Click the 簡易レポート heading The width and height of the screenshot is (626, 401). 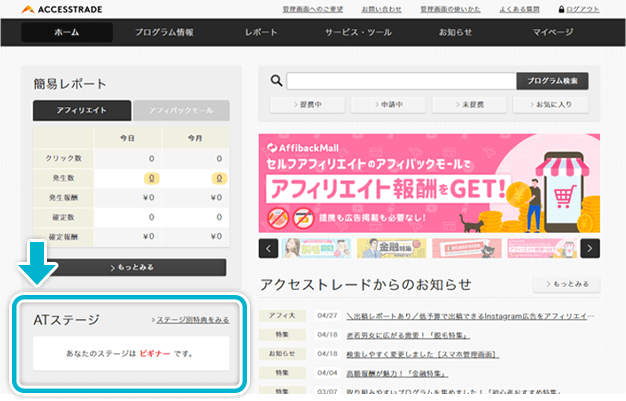(70, 84)
